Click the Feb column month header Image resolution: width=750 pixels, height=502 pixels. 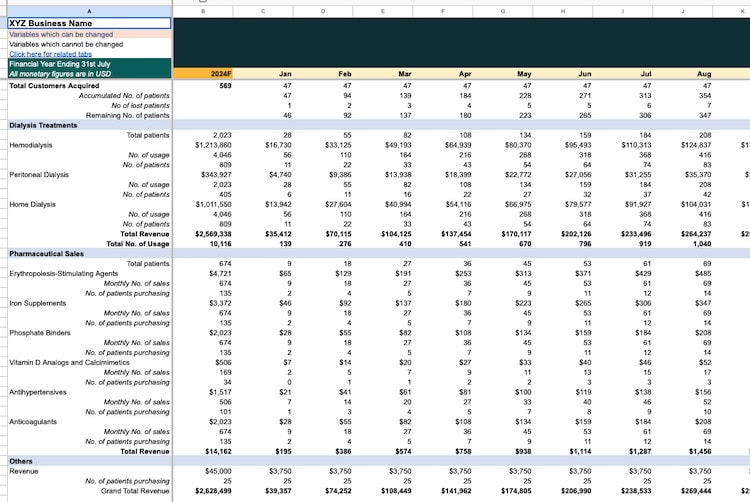(x=345, y=74)
